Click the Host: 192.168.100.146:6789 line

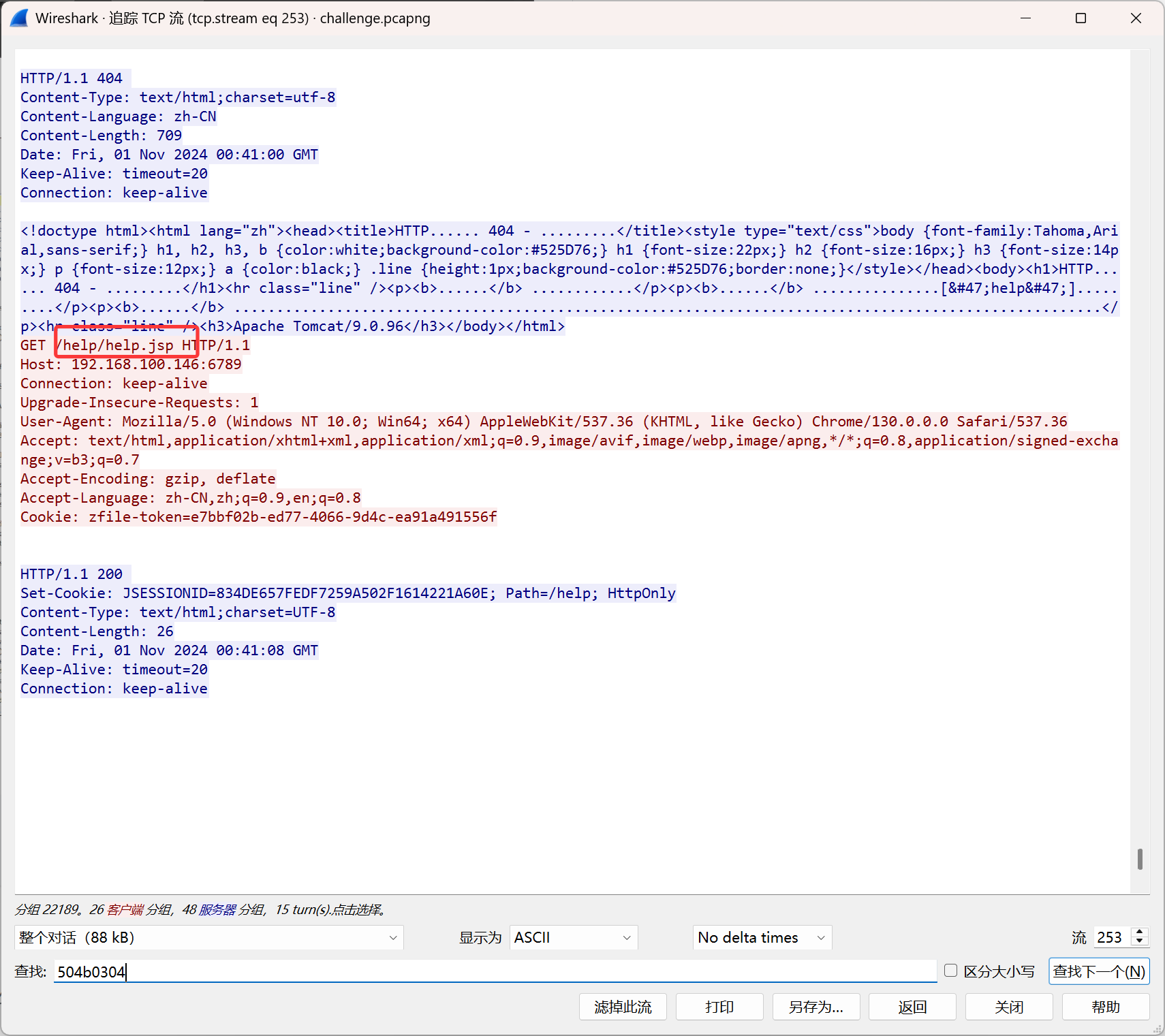[131, 364]
